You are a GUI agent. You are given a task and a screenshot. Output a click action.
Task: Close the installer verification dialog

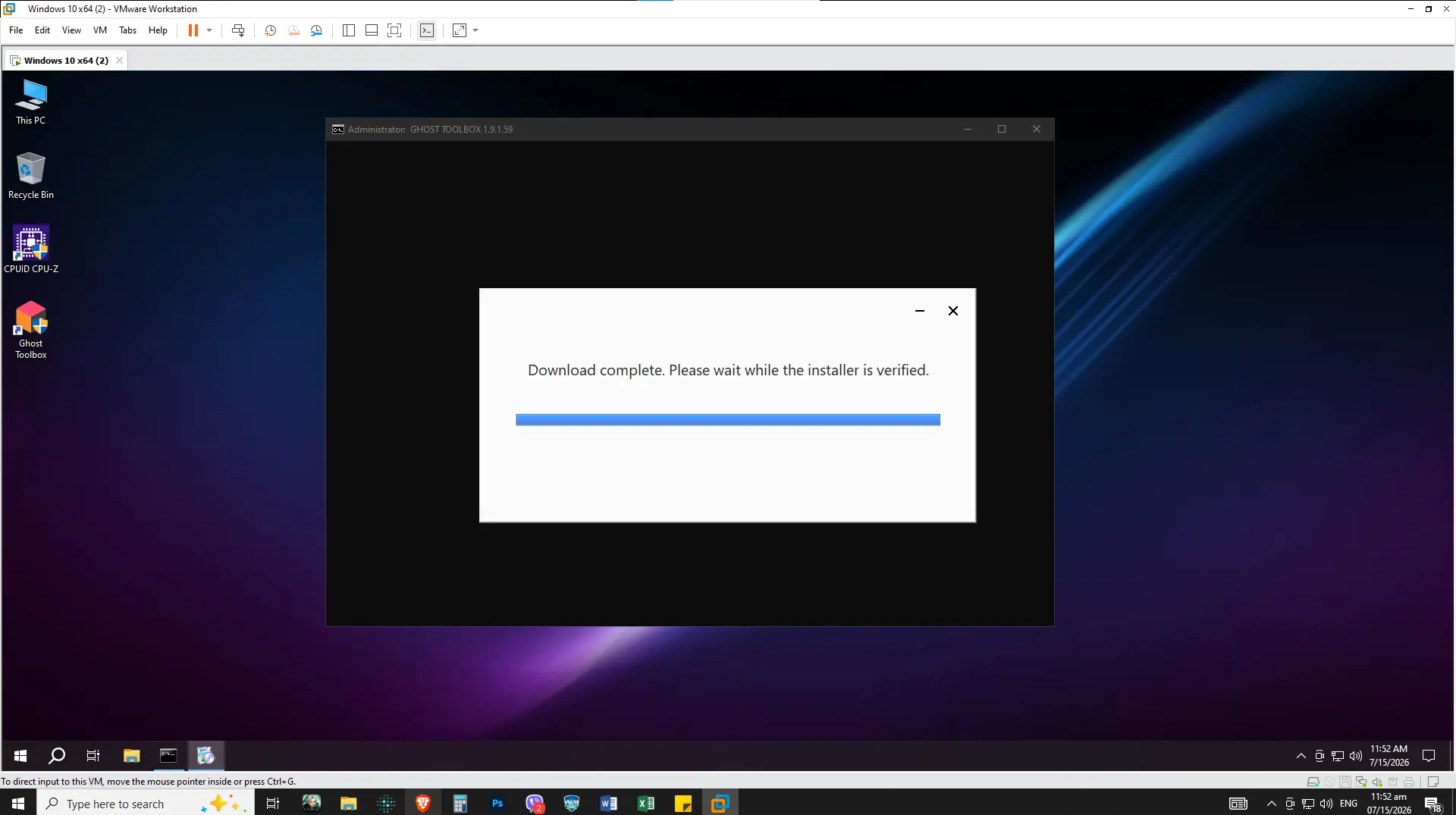tap(953, 311)
